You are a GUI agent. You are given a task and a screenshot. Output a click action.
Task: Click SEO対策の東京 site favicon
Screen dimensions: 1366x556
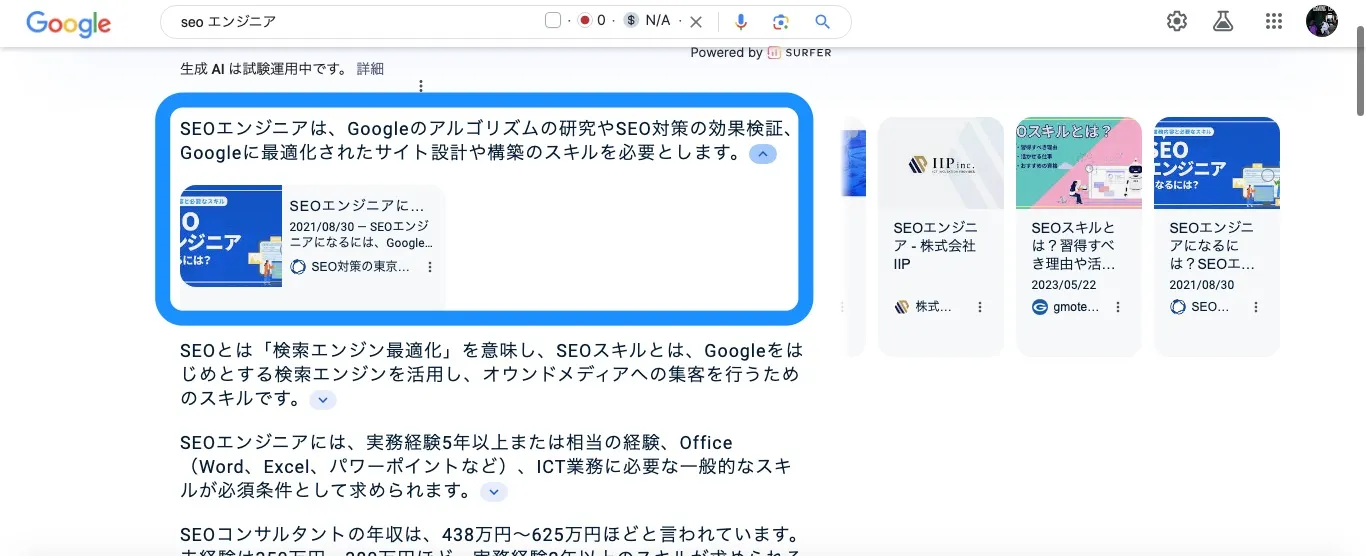298,267
